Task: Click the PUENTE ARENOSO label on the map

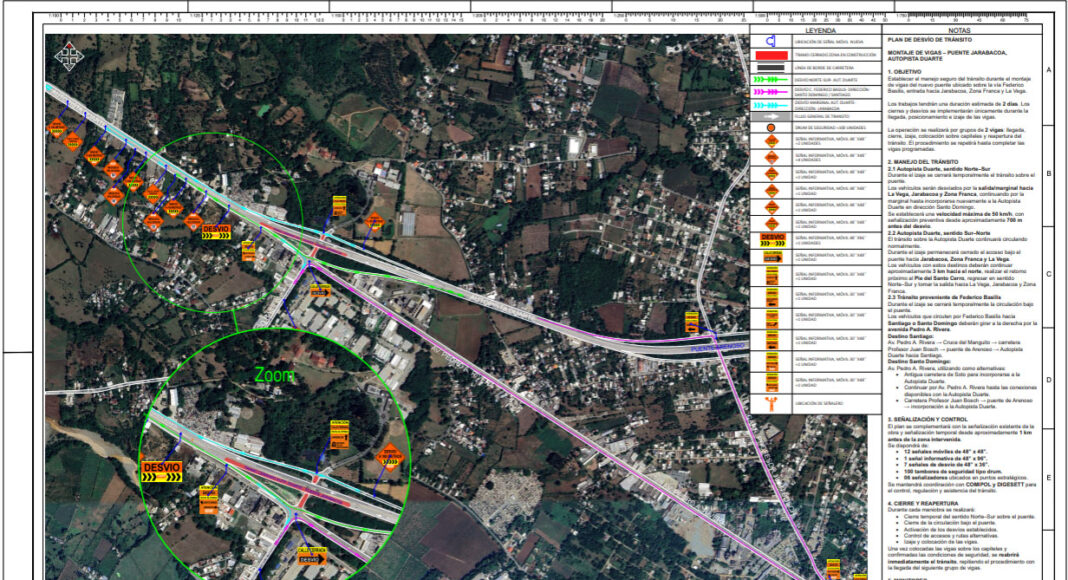Action: (x=717, y=348)
